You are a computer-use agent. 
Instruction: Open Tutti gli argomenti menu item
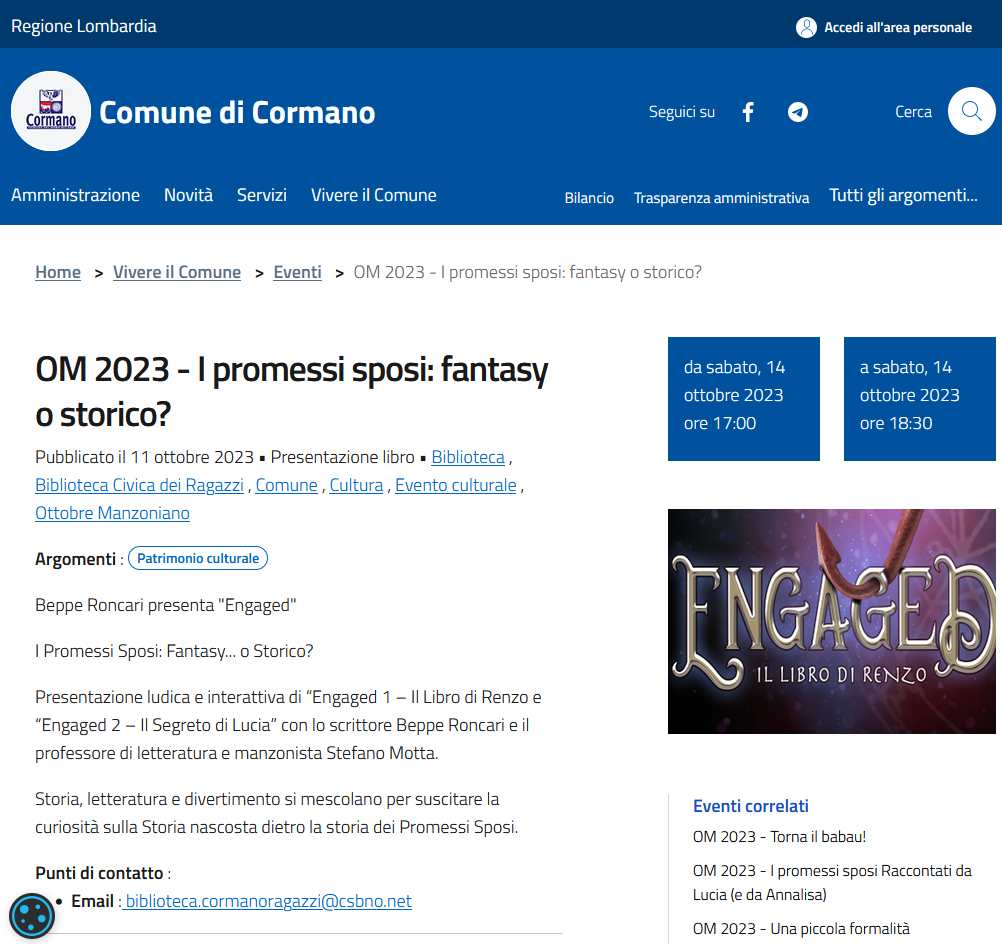[904, 195]
